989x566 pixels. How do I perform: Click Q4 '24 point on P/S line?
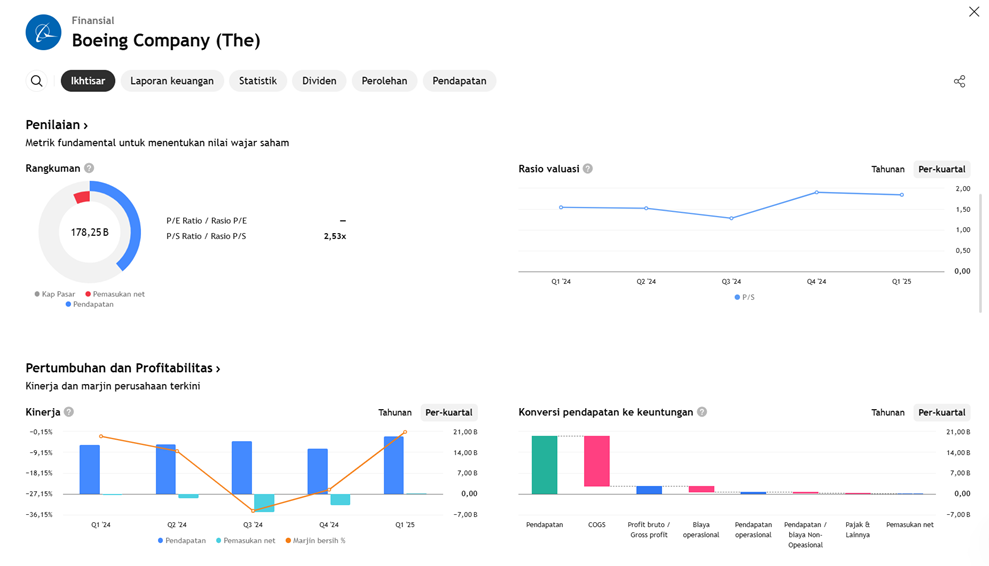coord(817,192)
